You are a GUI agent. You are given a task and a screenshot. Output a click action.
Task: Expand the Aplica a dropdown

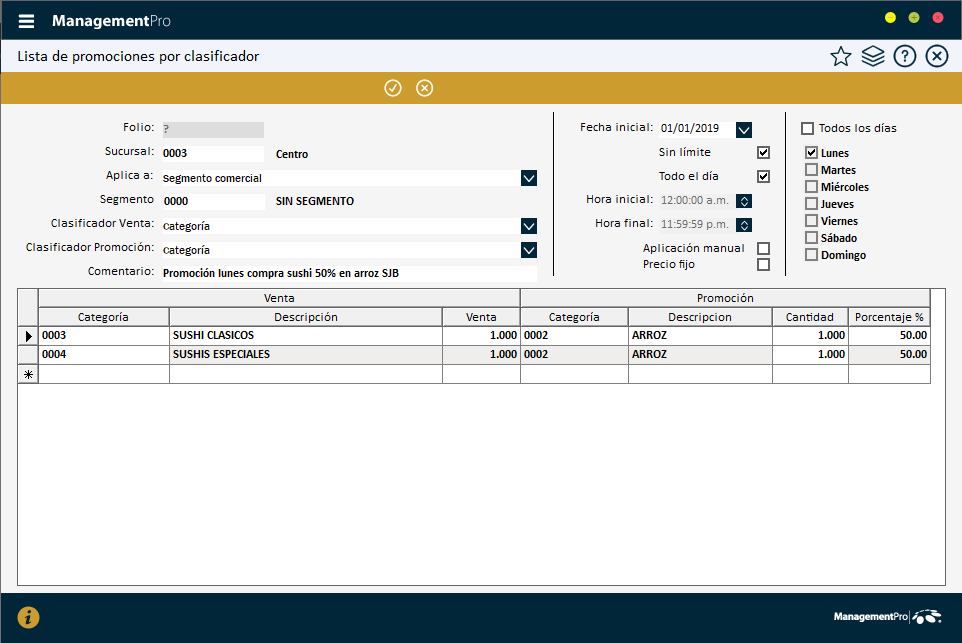529,178
